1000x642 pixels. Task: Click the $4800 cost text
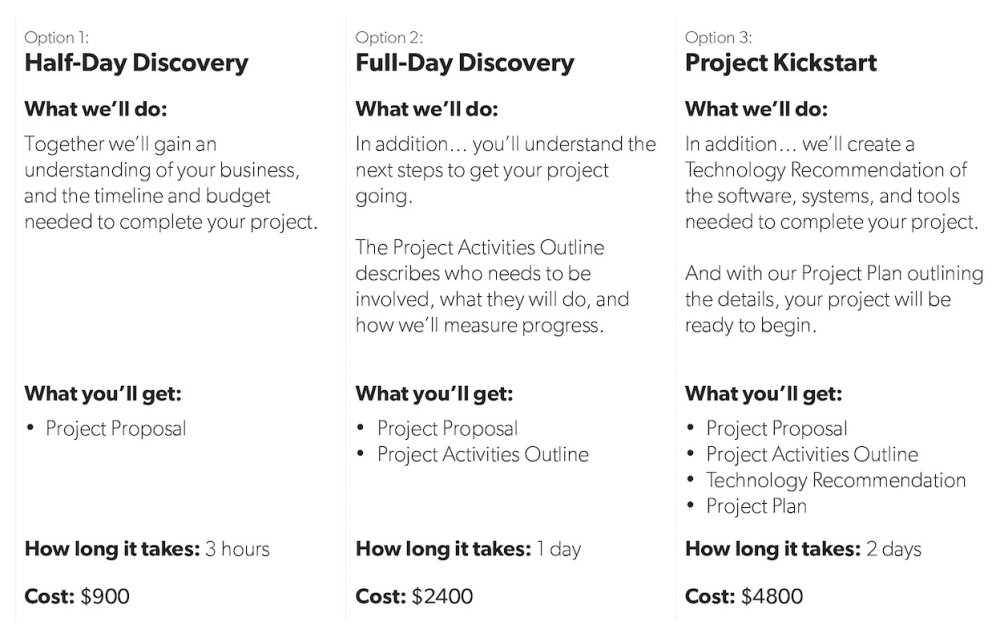tap(772, 596)
